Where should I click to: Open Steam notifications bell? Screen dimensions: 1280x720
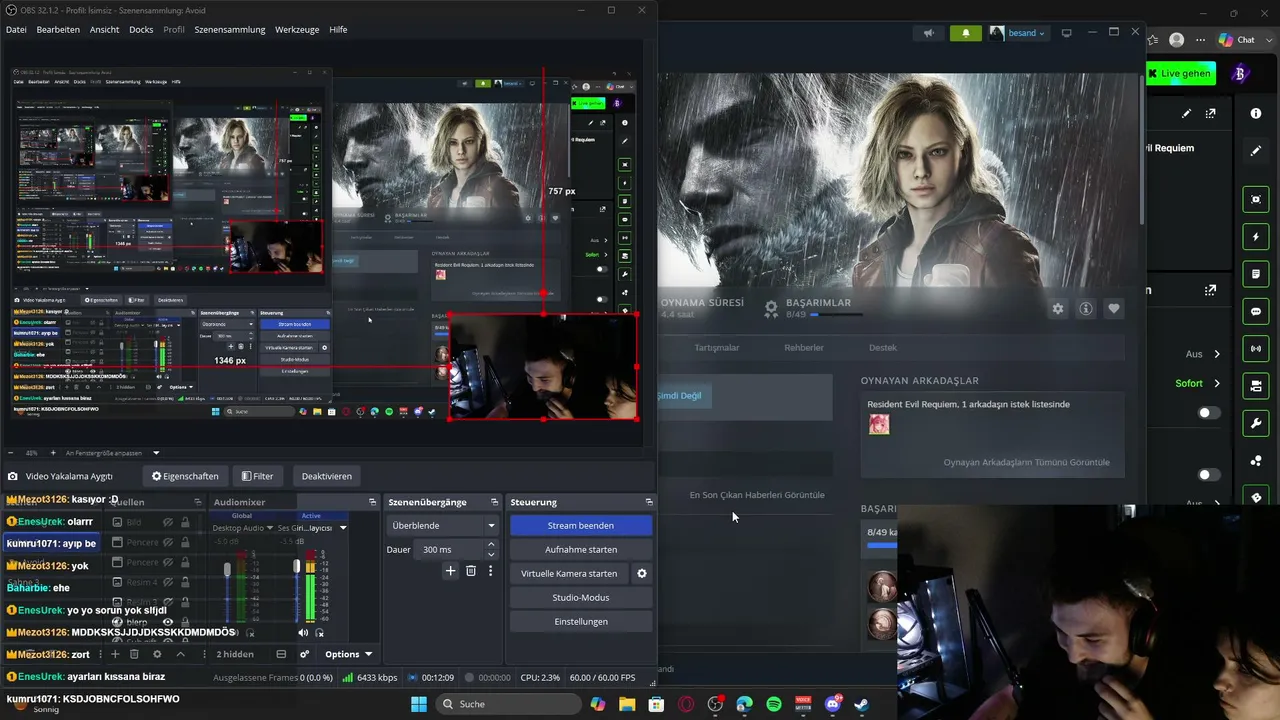coord(965,33)
